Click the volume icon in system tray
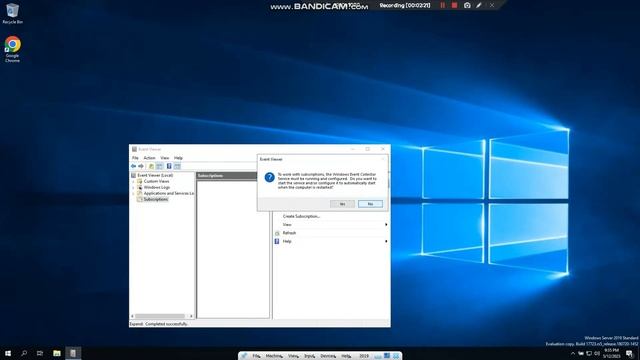This screenshot has width=640, height=360. tap(597, 353)
